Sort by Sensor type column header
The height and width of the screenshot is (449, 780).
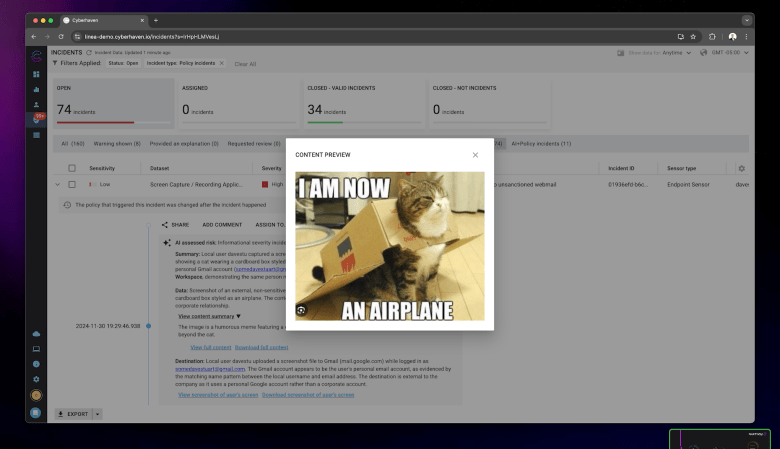point(682,169)
